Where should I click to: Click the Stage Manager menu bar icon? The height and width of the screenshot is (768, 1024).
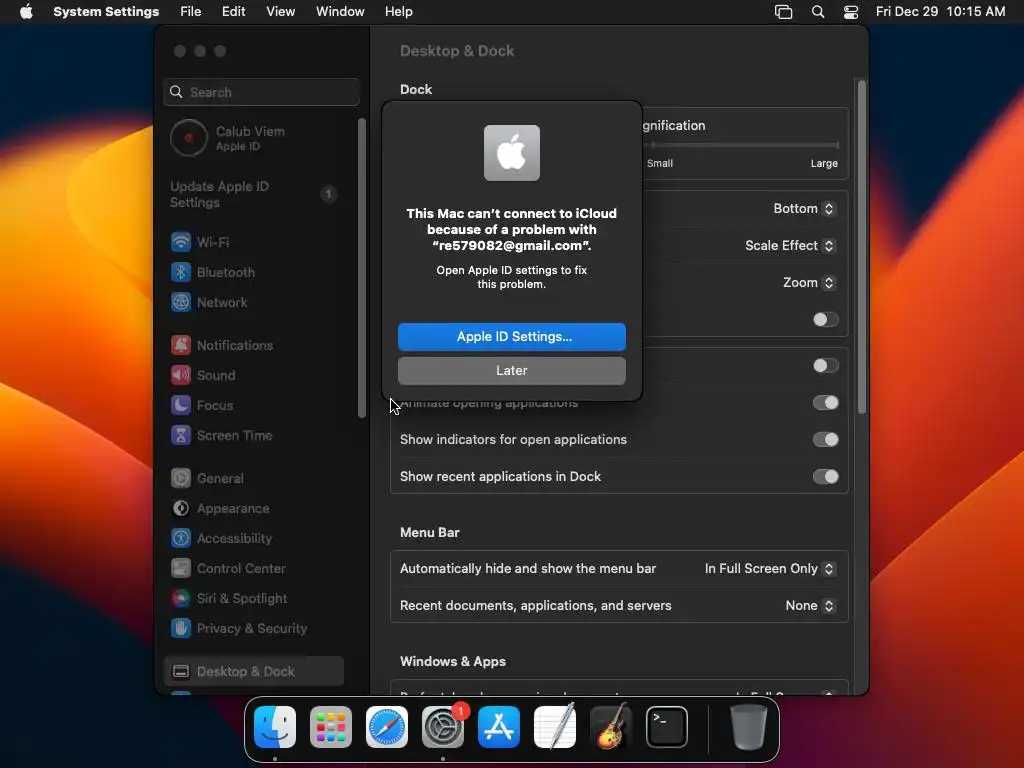tap(783, 12)
